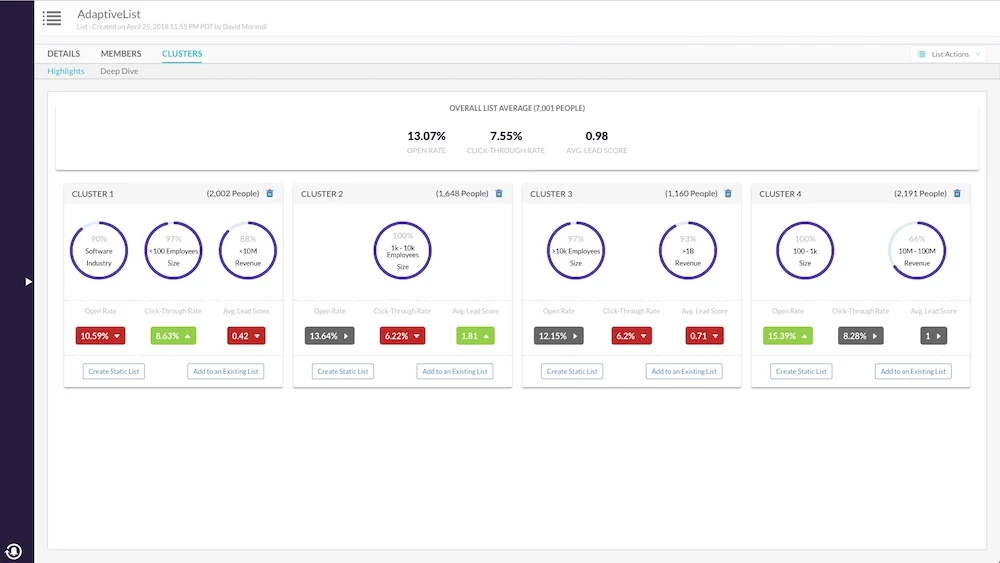Click Create Static List in Cluster 4
This screenshot has width=1000, height=563.
click(x=801, y=371)
